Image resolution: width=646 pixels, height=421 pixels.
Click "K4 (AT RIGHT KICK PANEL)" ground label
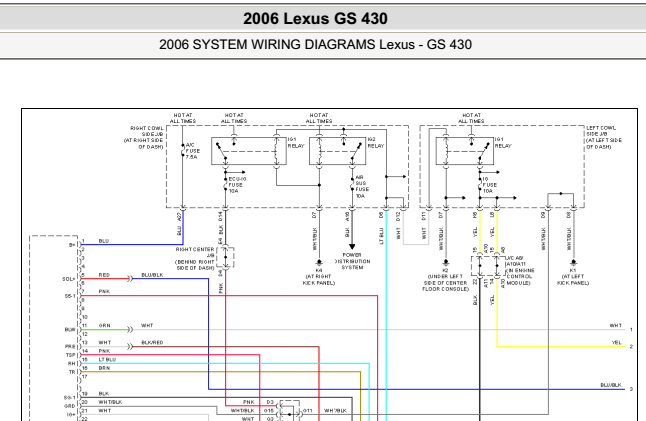tap(319, 276)
